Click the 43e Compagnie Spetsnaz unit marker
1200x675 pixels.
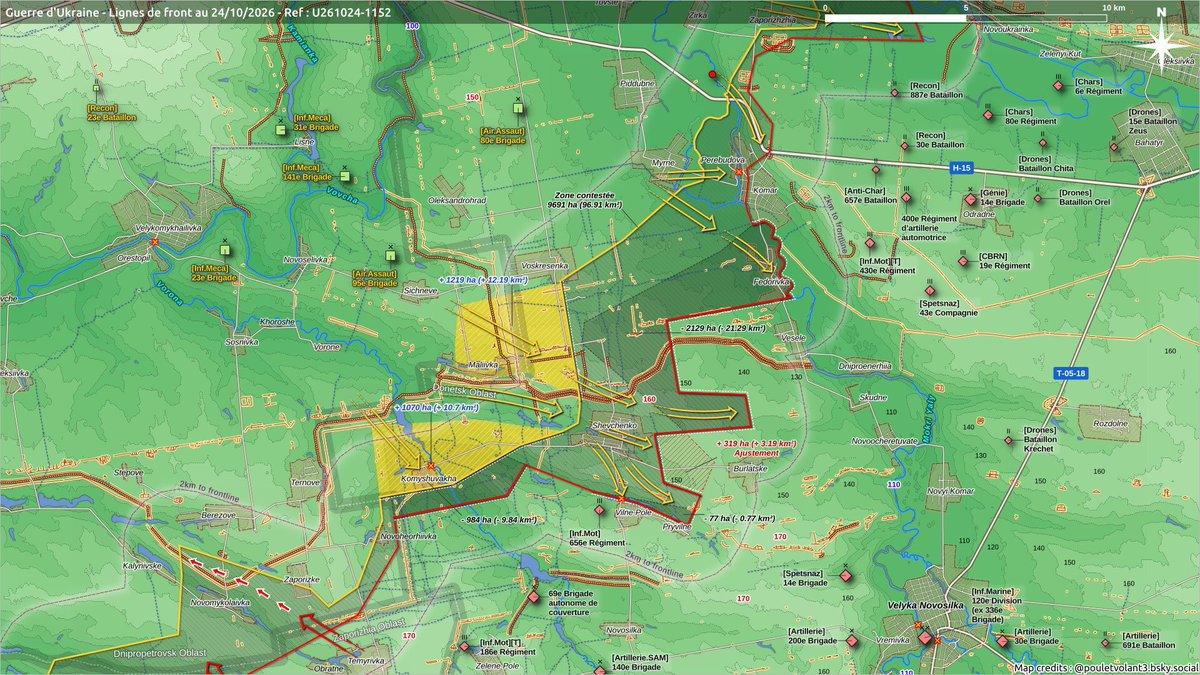coord(930,292)
